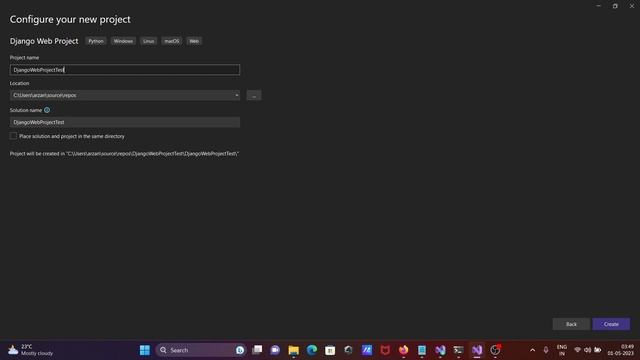The width and height of the screenshot is (640, 360).
Task: Open weather widget showing Mostly cloudy
Action: coord(31,350)
